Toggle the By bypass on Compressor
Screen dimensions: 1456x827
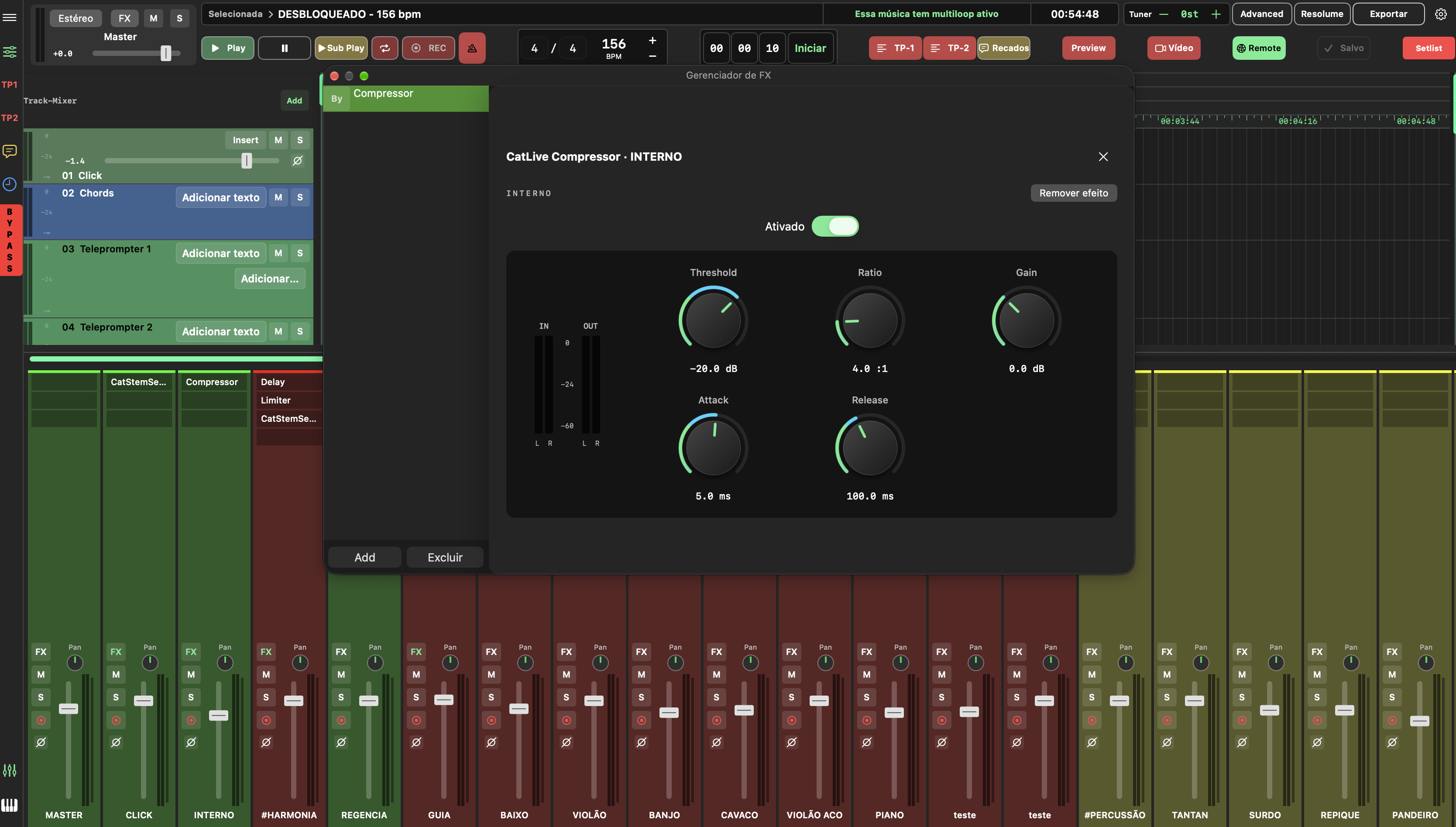(337, 99)
